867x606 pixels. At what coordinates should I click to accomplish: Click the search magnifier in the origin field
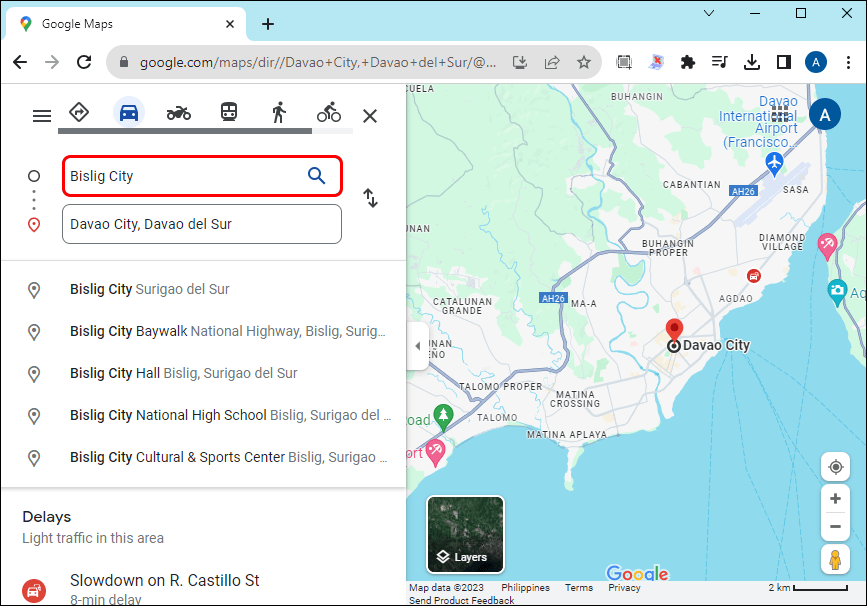316,176
